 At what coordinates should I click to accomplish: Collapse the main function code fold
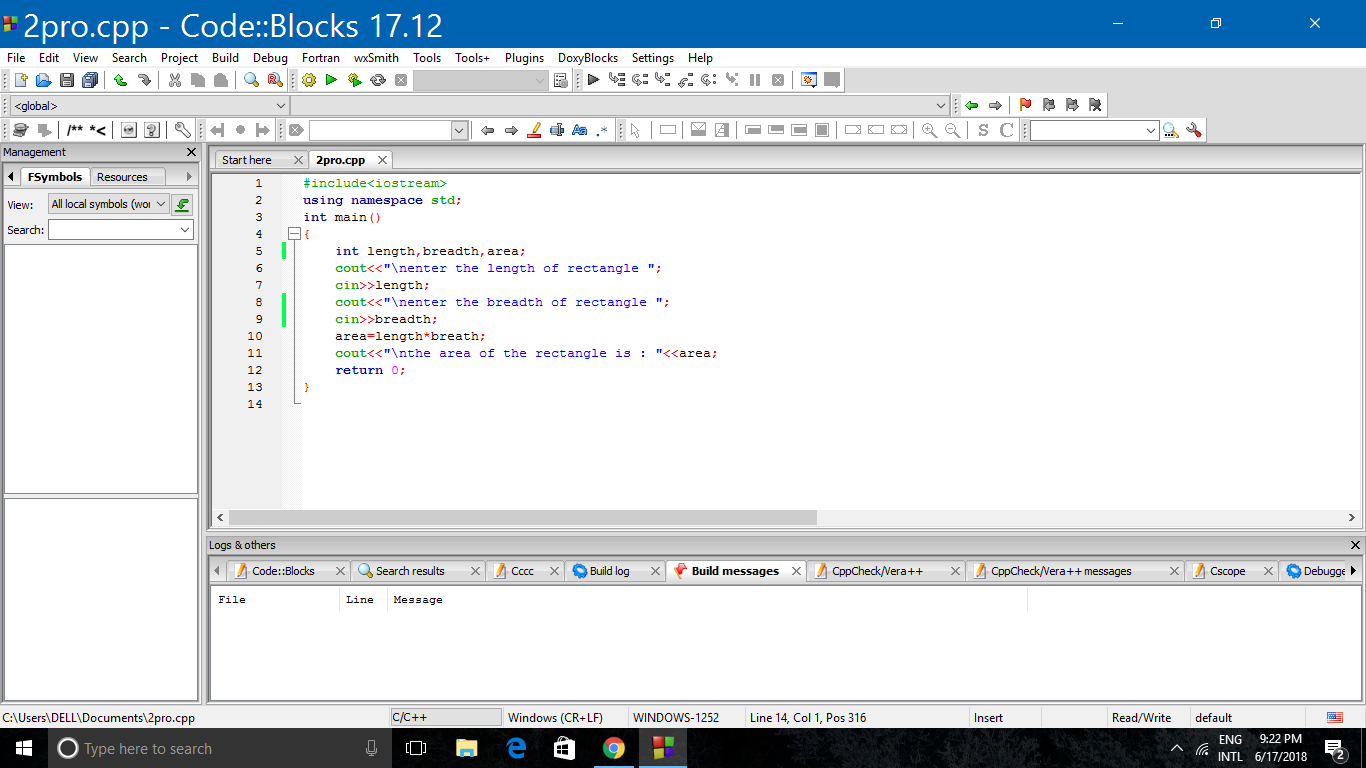(x=293, y=233)
